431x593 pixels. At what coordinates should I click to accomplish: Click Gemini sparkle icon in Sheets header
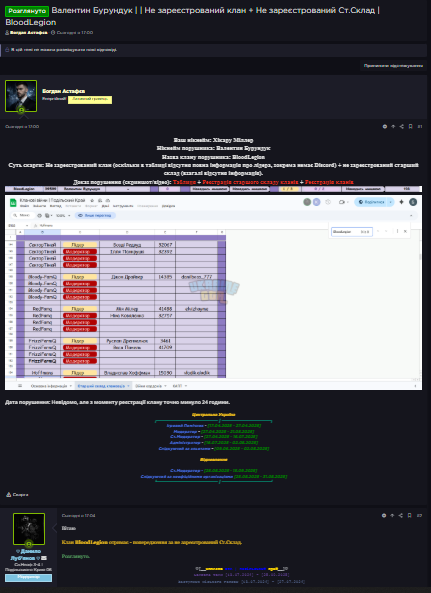(x=402, y=202)
